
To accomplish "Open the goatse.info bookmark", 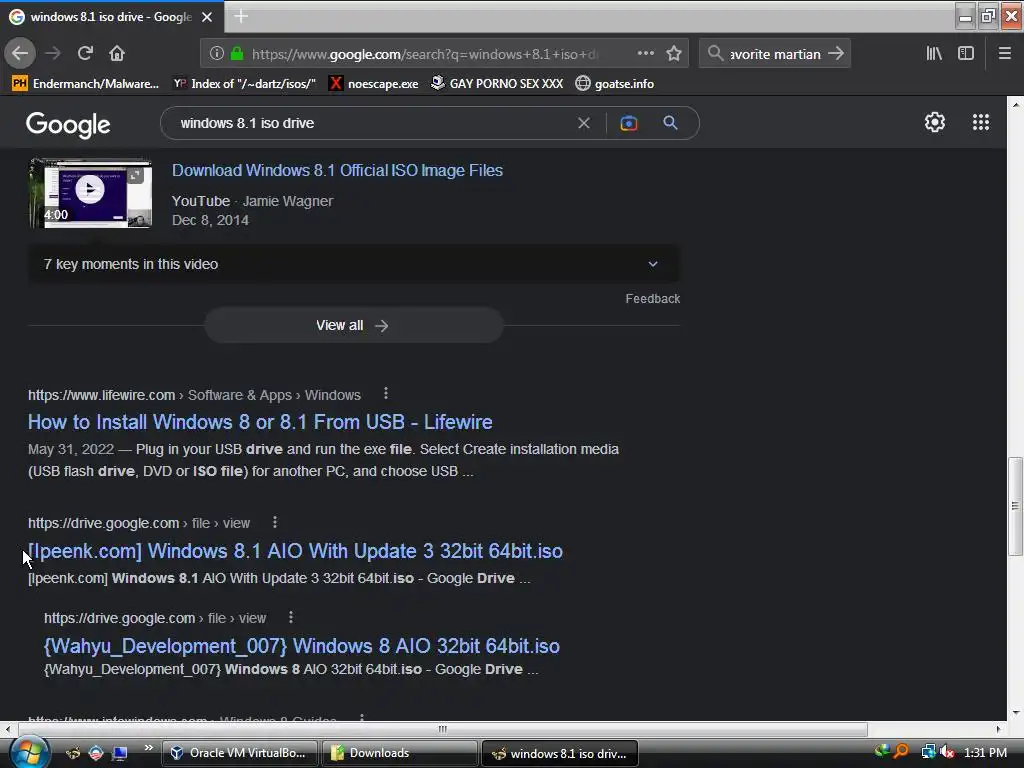I will (615, 84).
